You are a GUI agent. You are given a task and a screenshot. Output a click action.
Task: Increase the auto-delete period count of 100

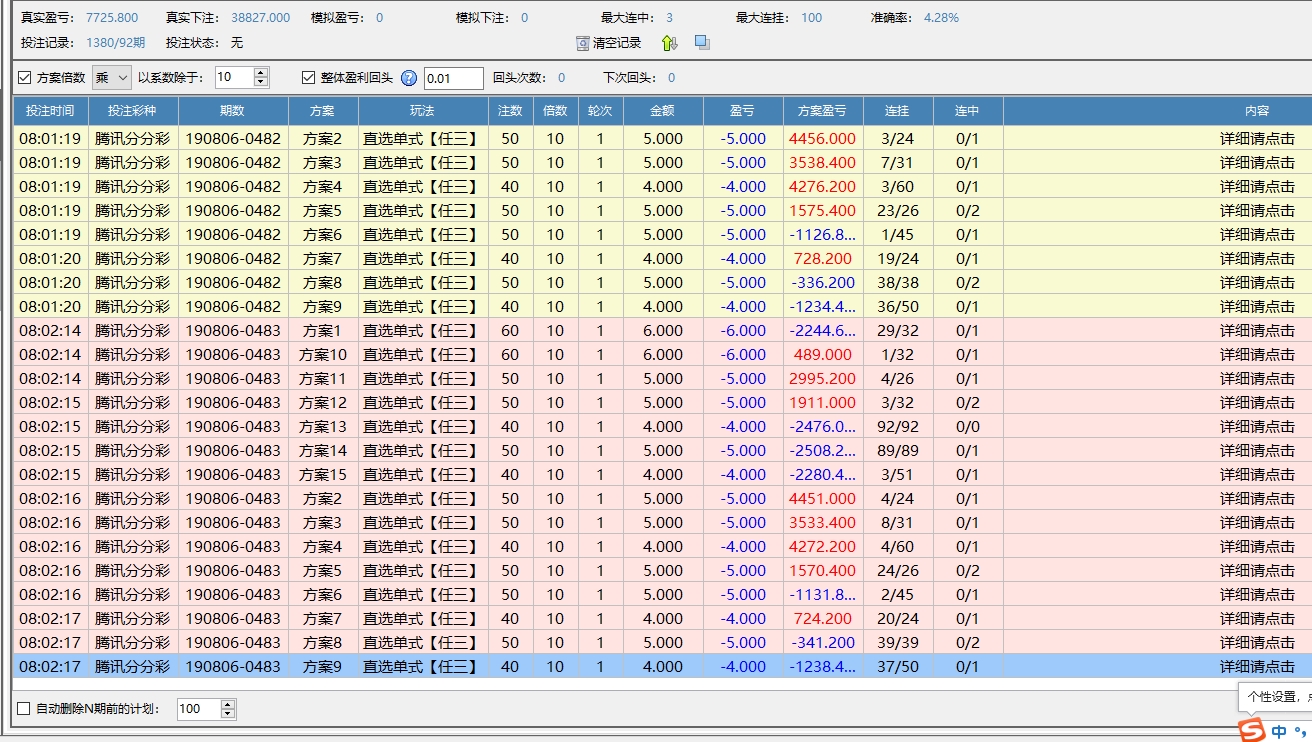pyautogui.click(x=228, y=704)
